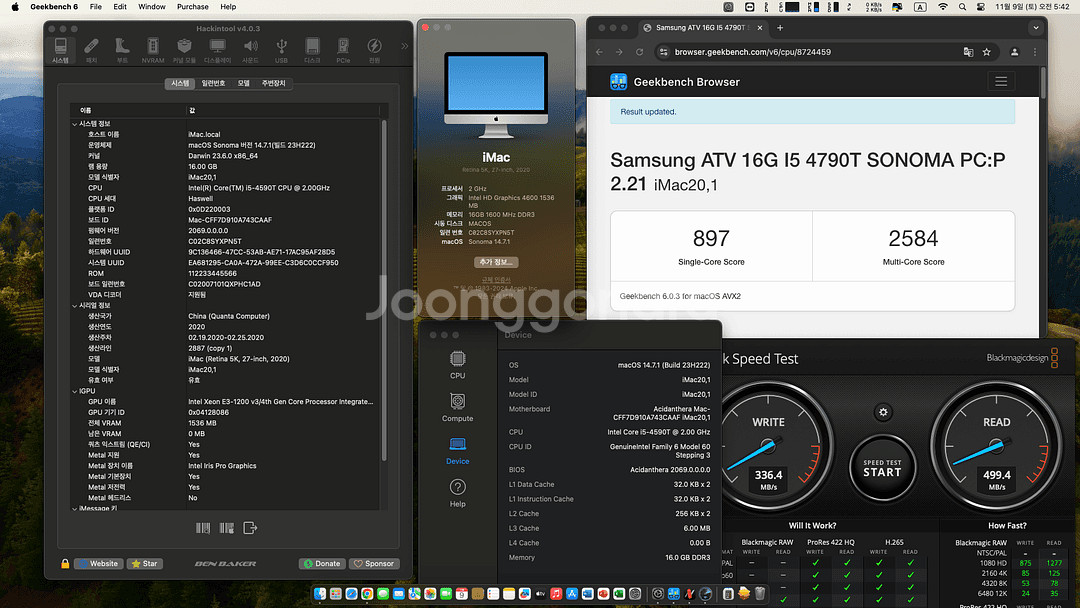
Task: Open the Geekbench Browser hamburger menu
Action: tap(1001, 82)
